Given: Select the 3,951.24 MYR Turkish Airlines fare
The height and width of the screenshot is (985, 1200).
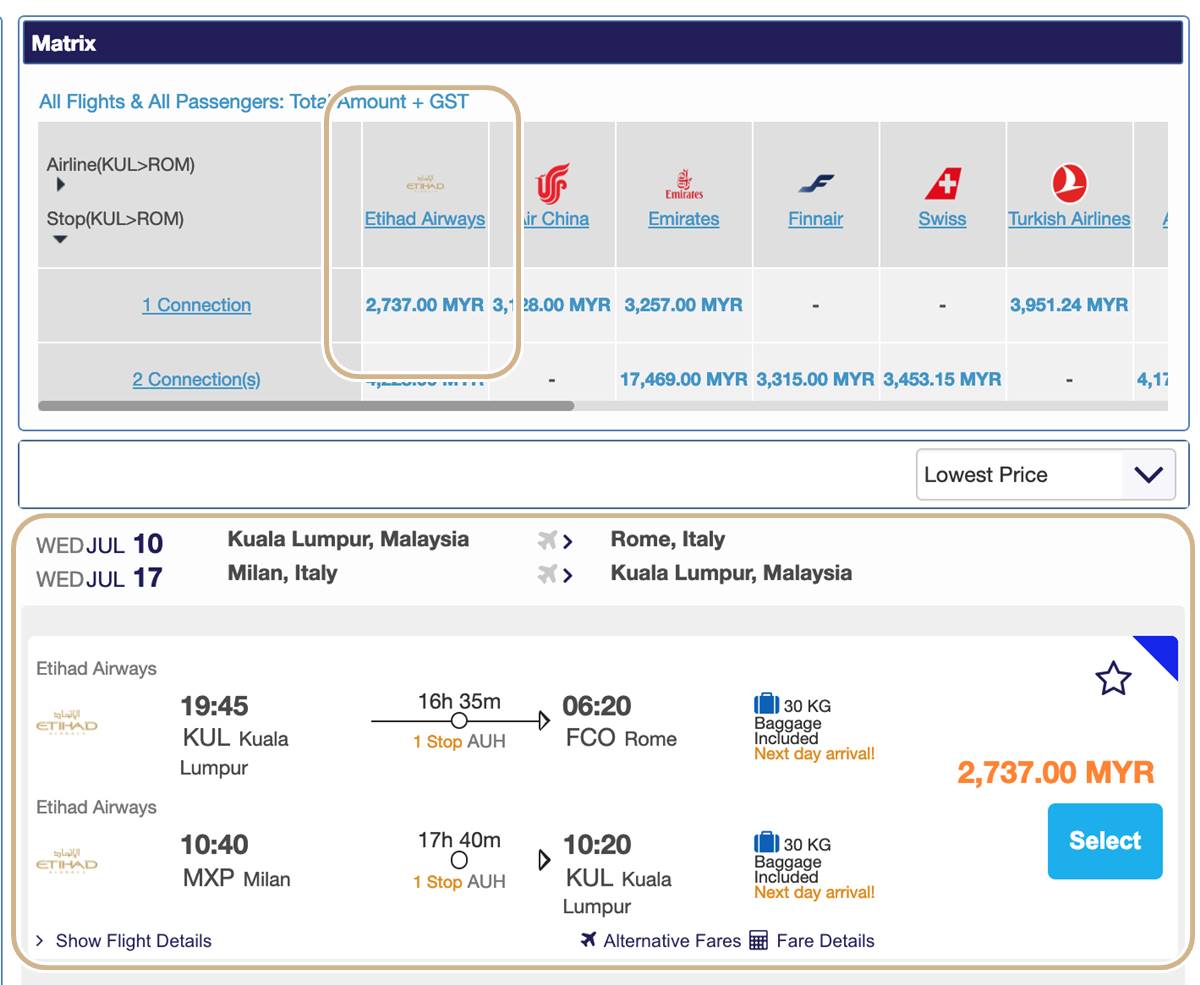Looking at the screenshot, I should click(x=1069, y=305).
